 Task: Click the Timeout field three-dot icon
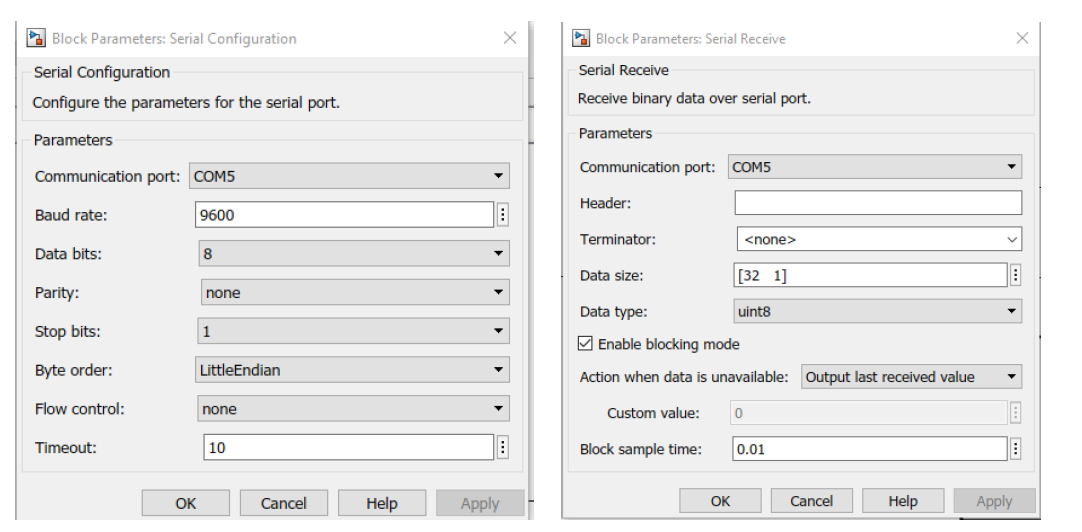502,448
